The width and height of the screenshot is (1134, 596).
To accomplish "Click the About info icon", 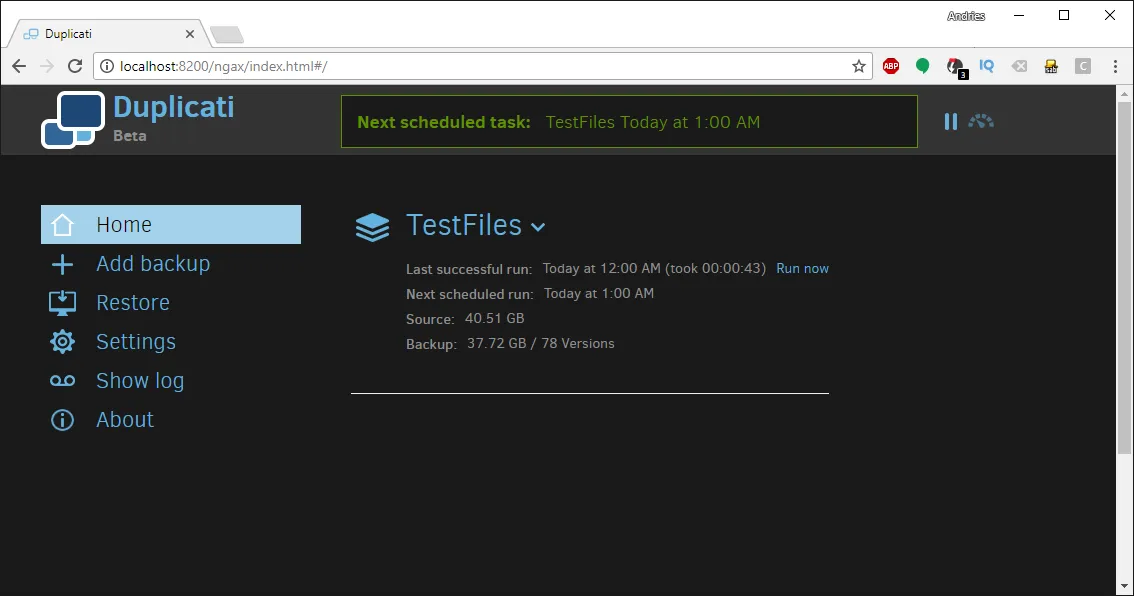I will point(62,420).
